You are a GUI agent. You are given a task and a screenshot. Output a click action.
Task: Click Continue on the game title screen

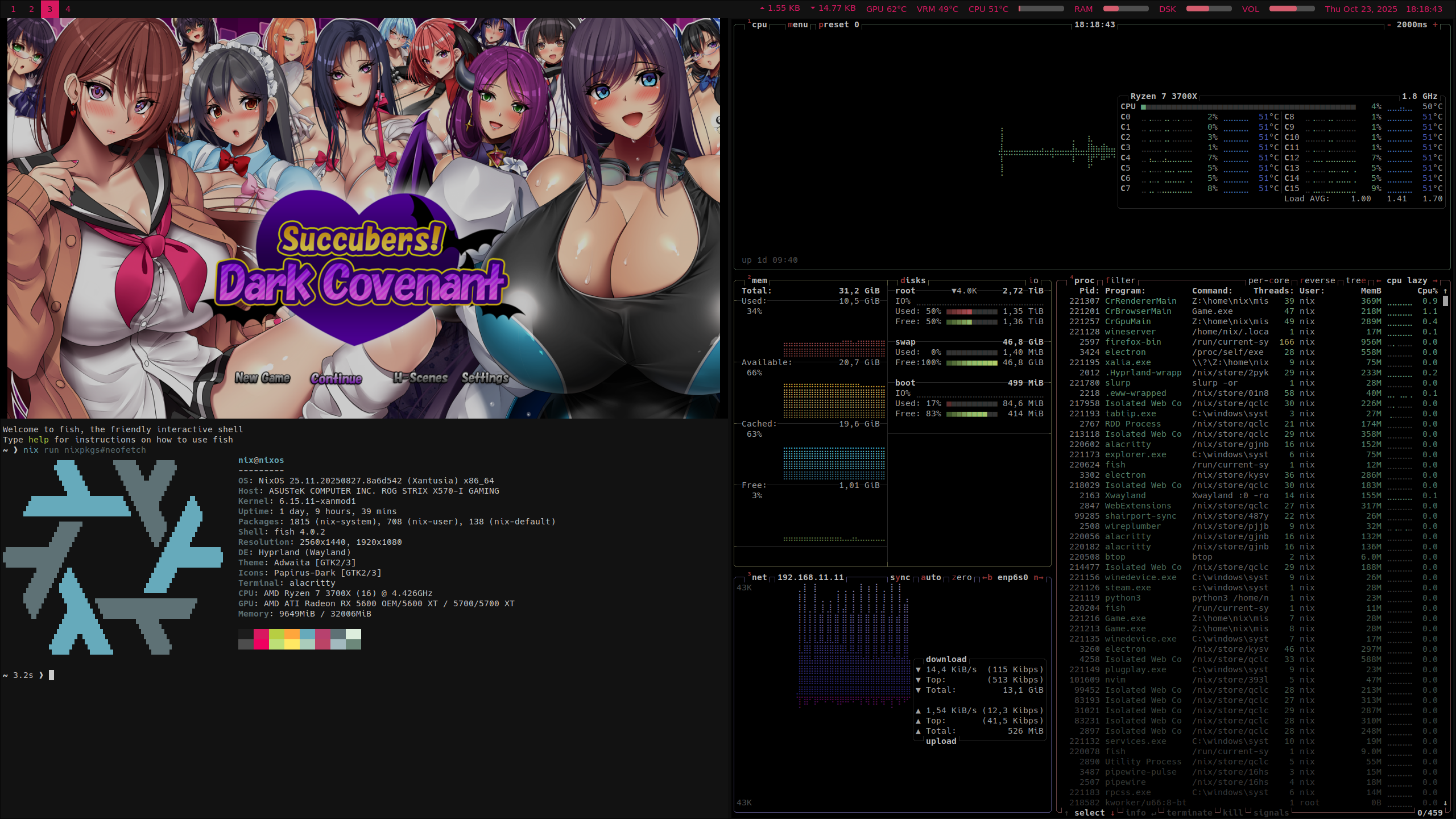tap(336, 378)
